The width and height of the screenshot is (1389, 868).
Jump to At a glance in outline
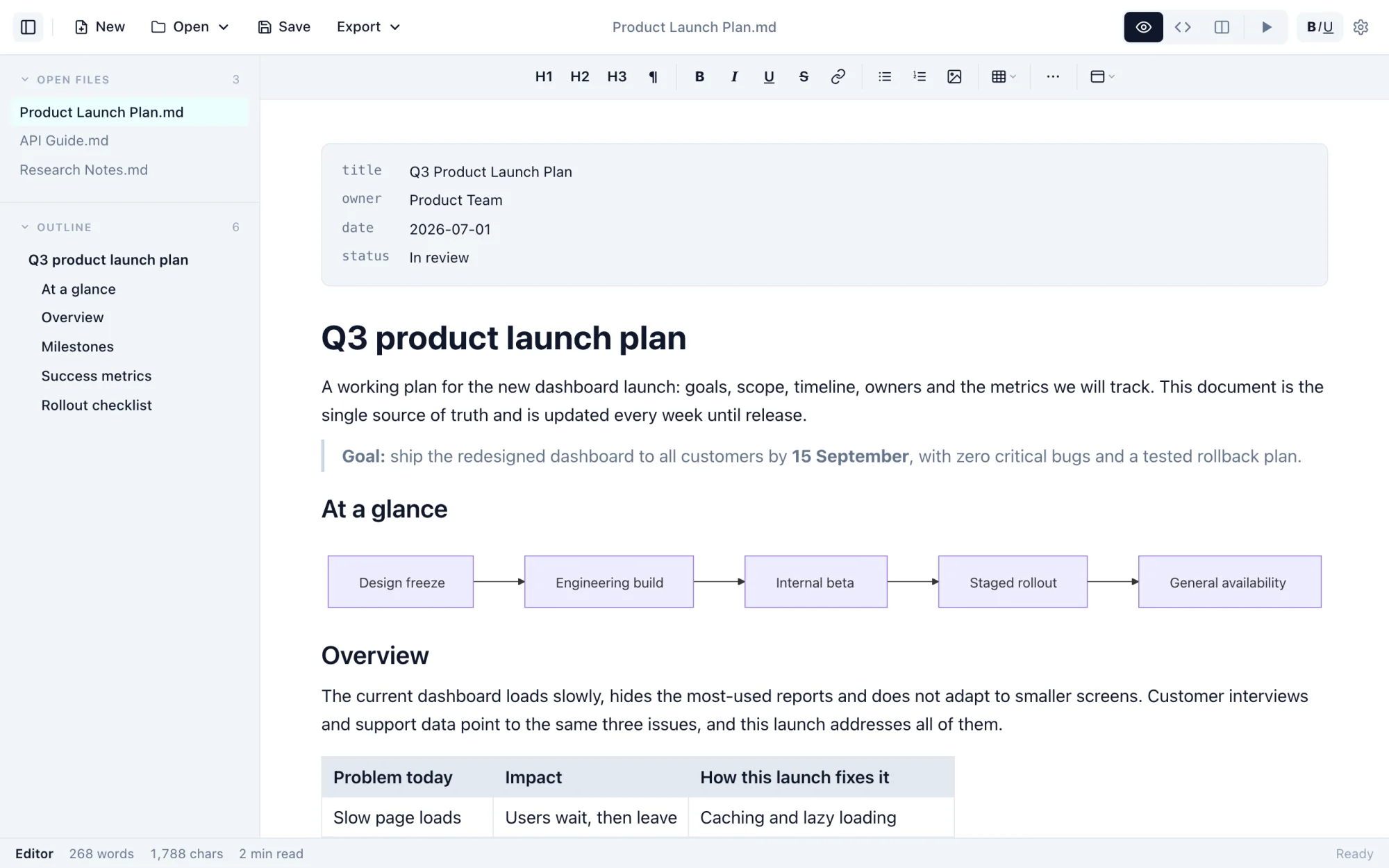(x=78, y=289)
